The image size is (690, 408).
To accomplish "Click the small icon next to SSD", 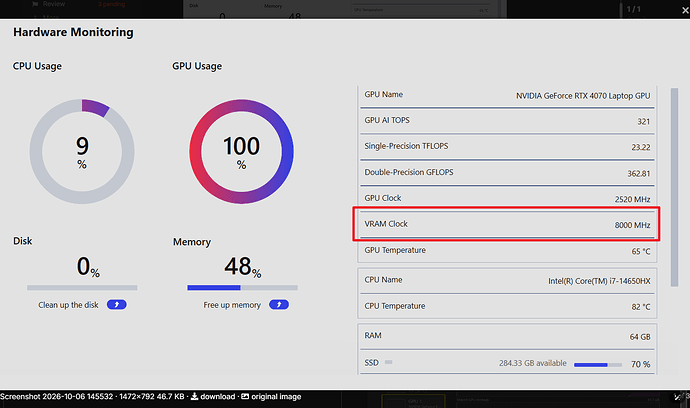I will point(389,362).
